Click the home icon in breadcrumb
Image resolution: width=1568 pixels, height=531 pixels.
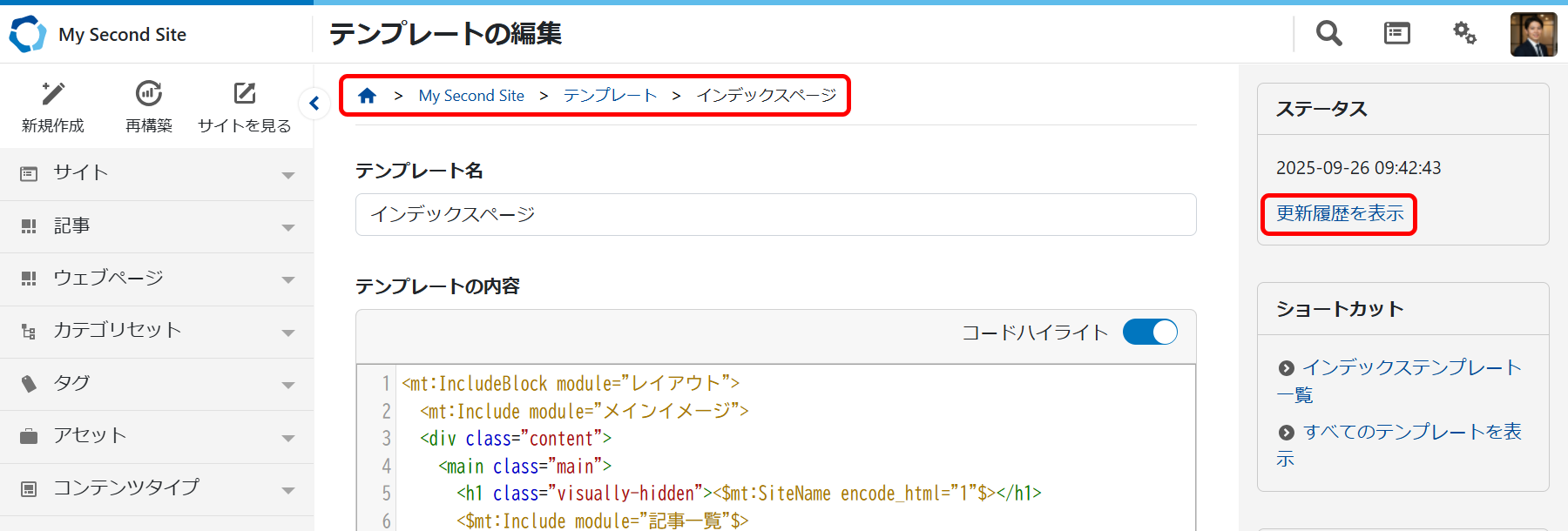coord(367,96)
